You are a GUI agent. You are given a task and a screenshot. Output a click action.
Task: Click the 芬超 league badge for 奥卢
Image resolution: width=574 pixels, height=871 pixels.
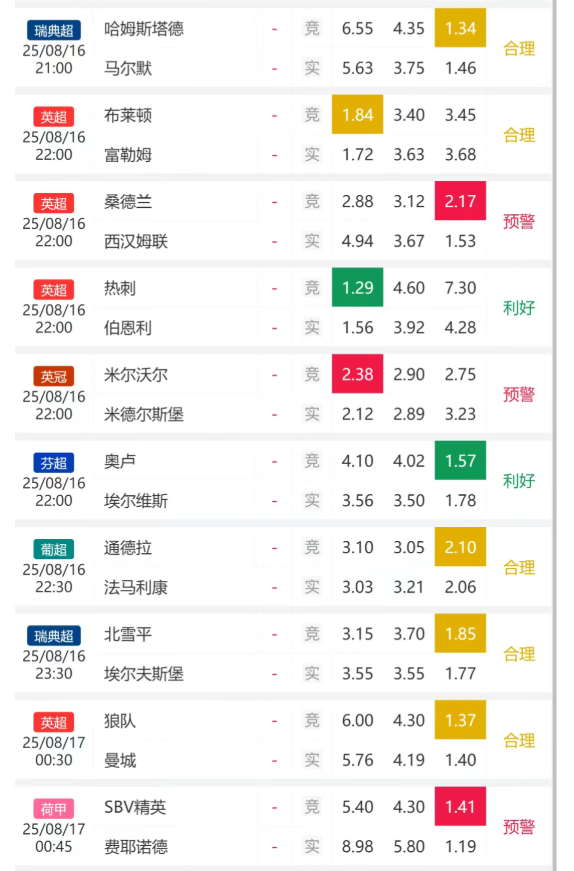(x=54, y=463)
